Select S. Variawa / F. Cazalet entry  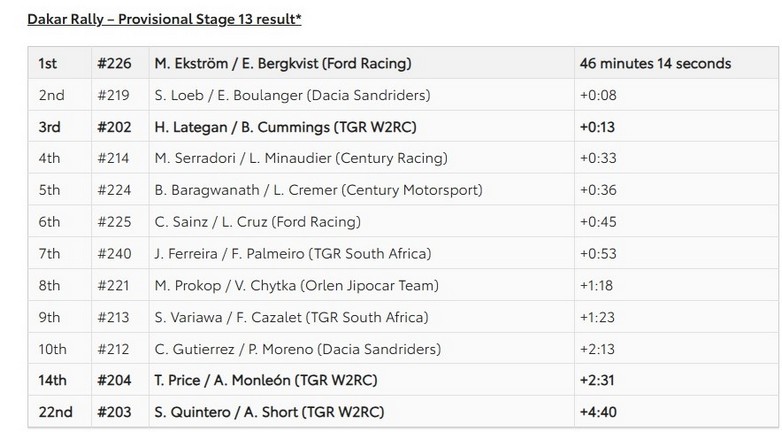point(291,318)
